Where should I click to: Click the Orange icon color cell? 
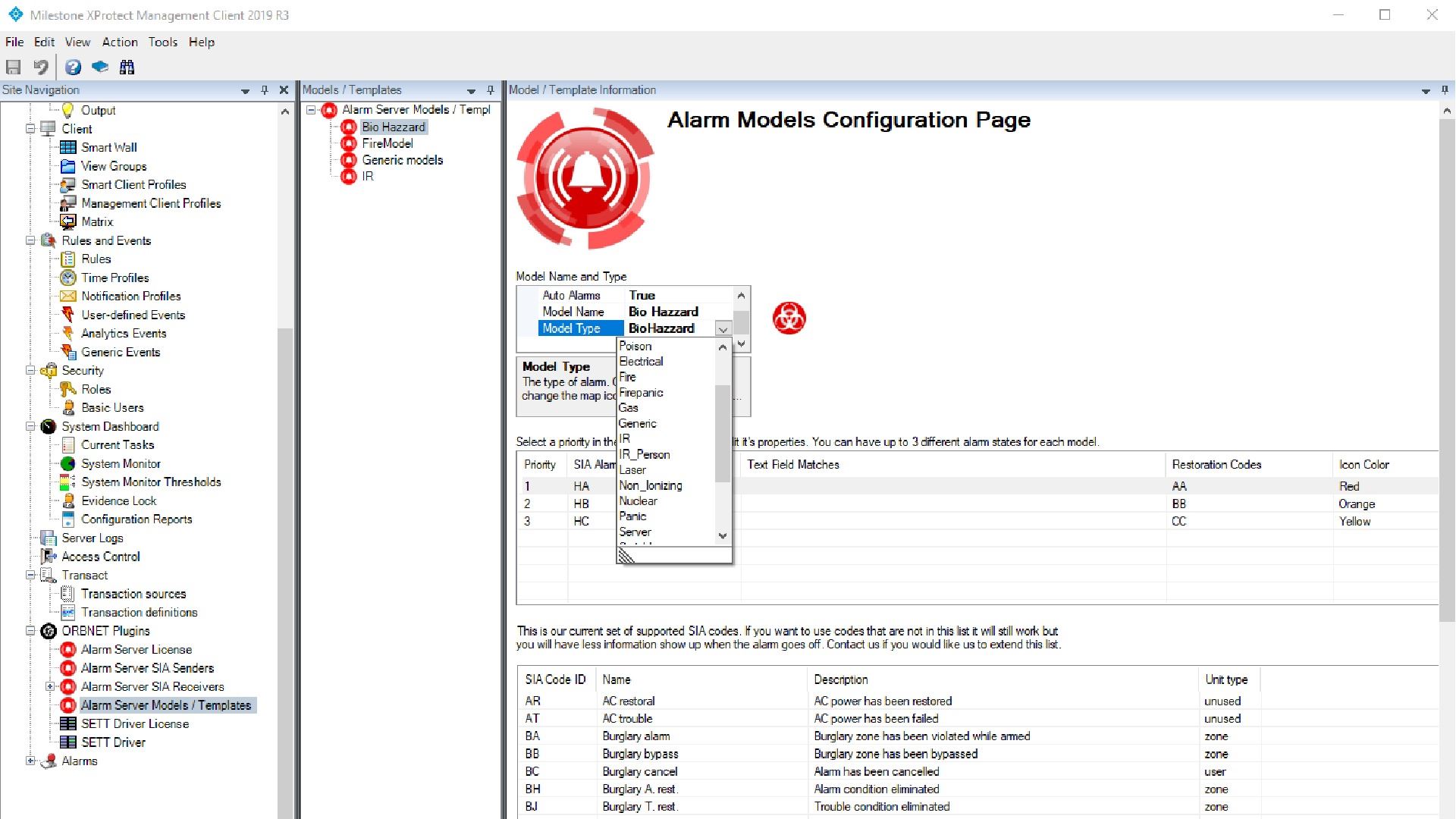coord(1384,504)
